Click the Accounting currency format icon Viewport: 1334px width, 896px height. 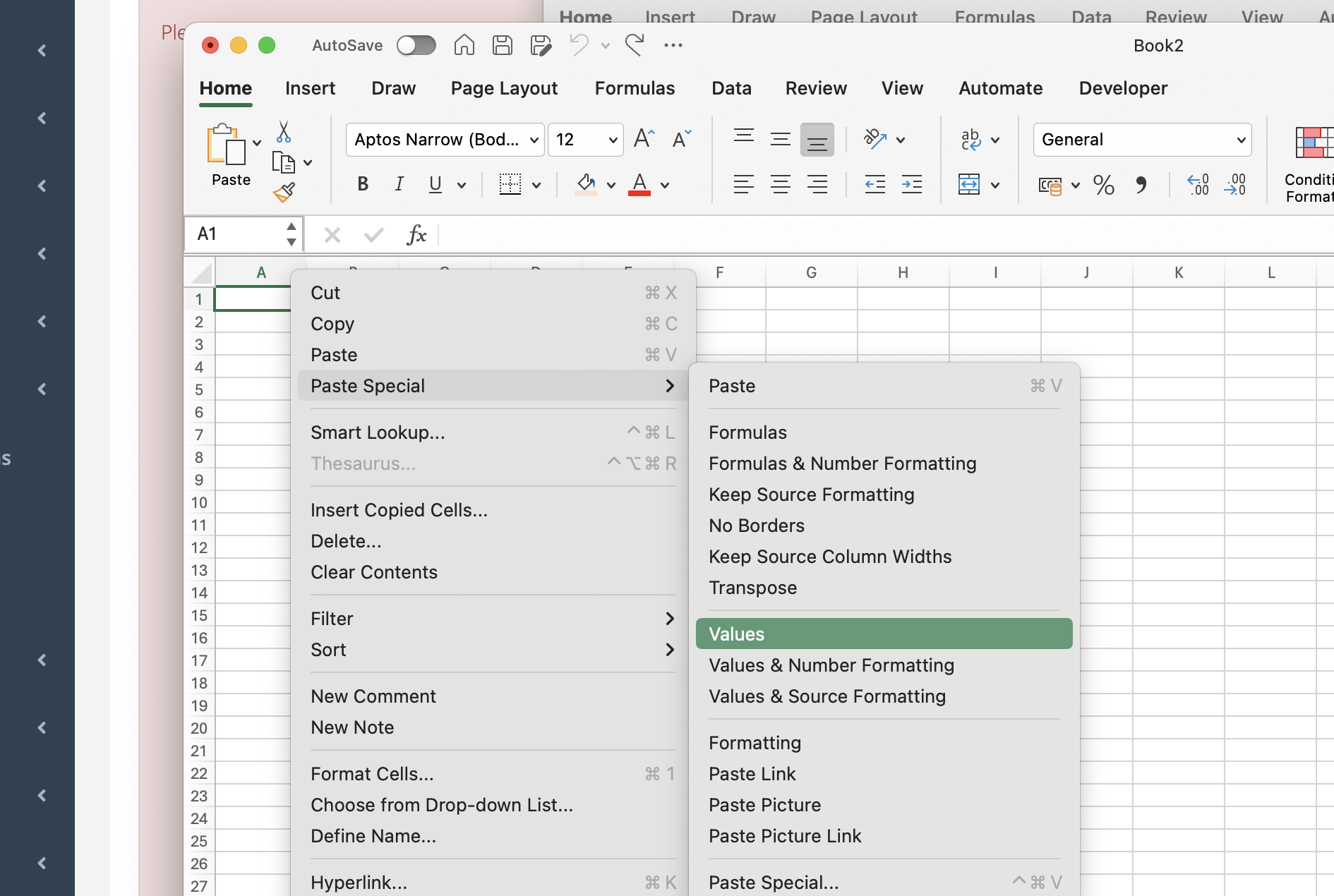(1050, 185)
